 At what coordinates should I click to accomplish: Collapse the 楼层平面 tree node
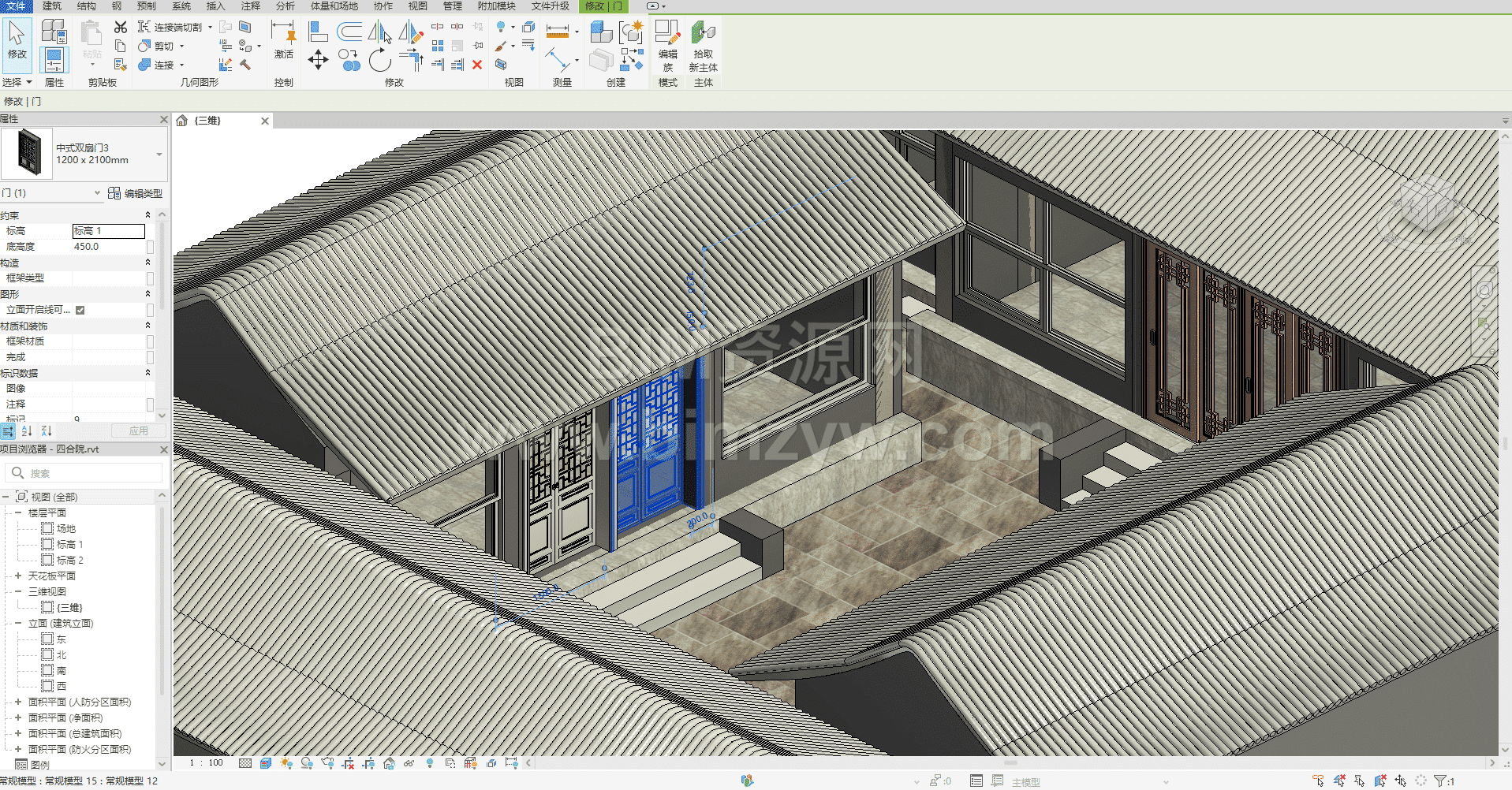point(18,512)
